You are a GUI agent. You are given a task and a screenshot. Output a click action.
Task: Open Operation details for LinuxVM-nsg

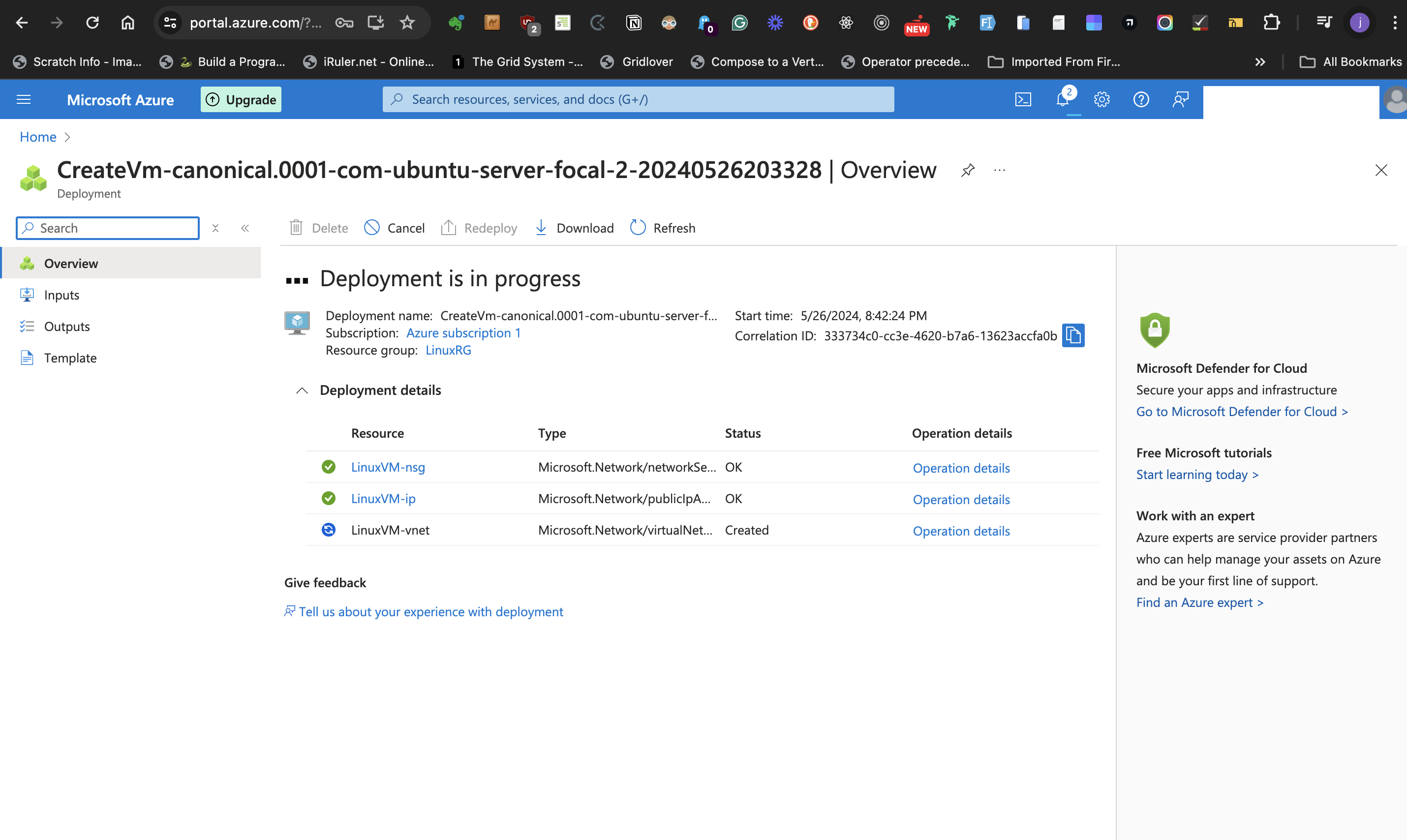(961, 468)
